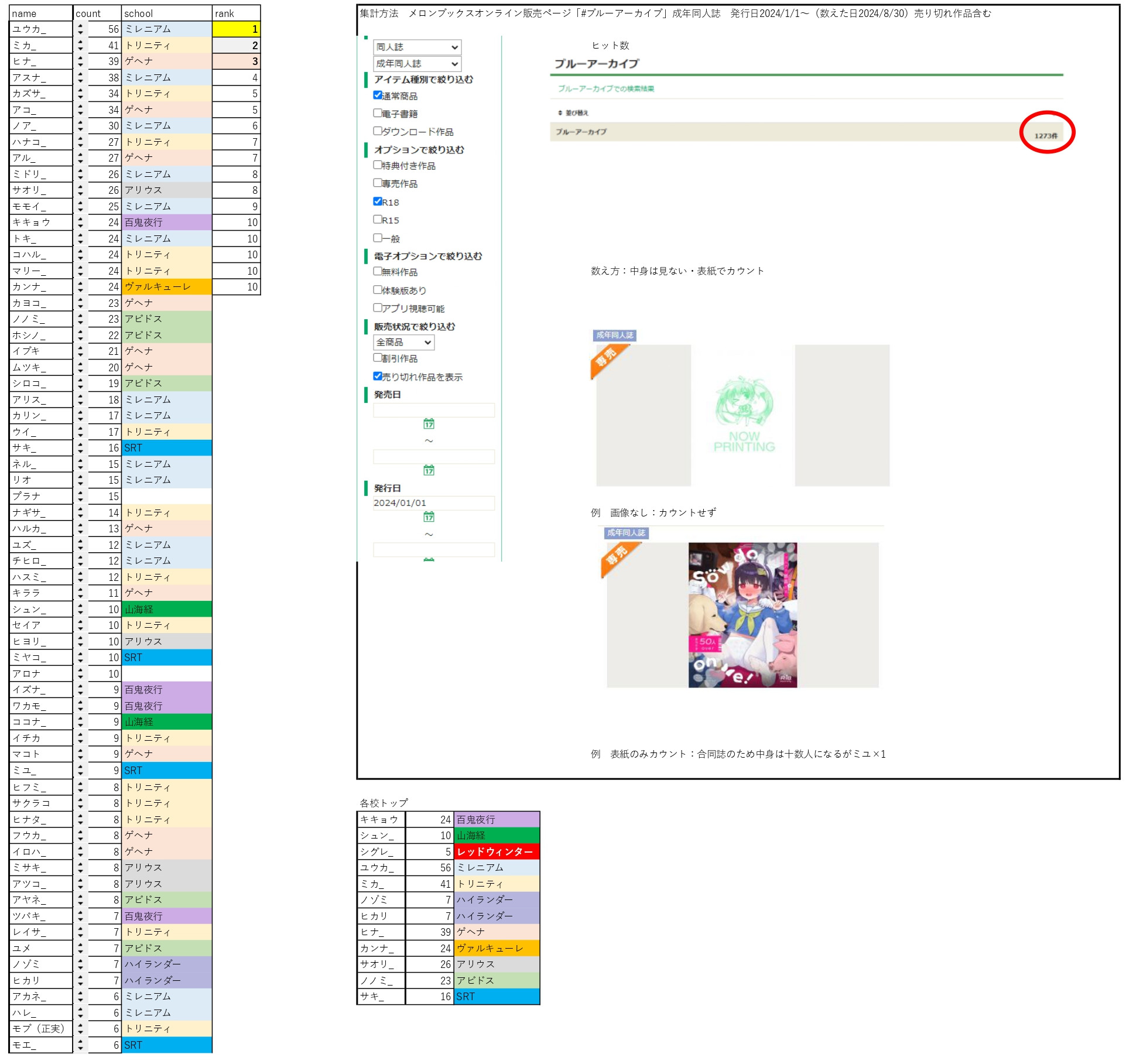Viewport: 1126px width, 1064px height.
Task: Click calendar icon below 発売日 start field
Action: point(429,423)
